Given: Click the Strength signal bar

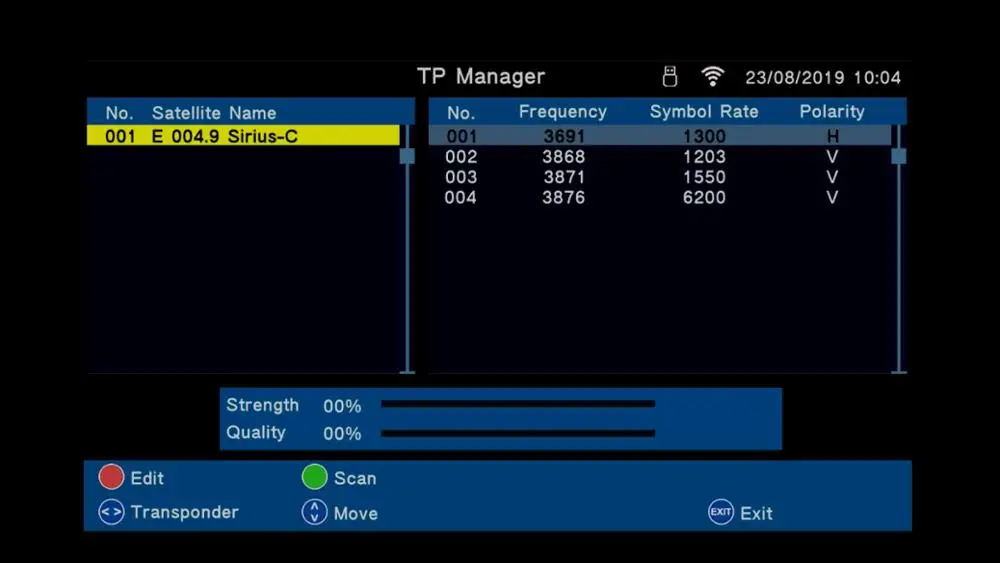Looking at the screenshot, I should (518, 404).
